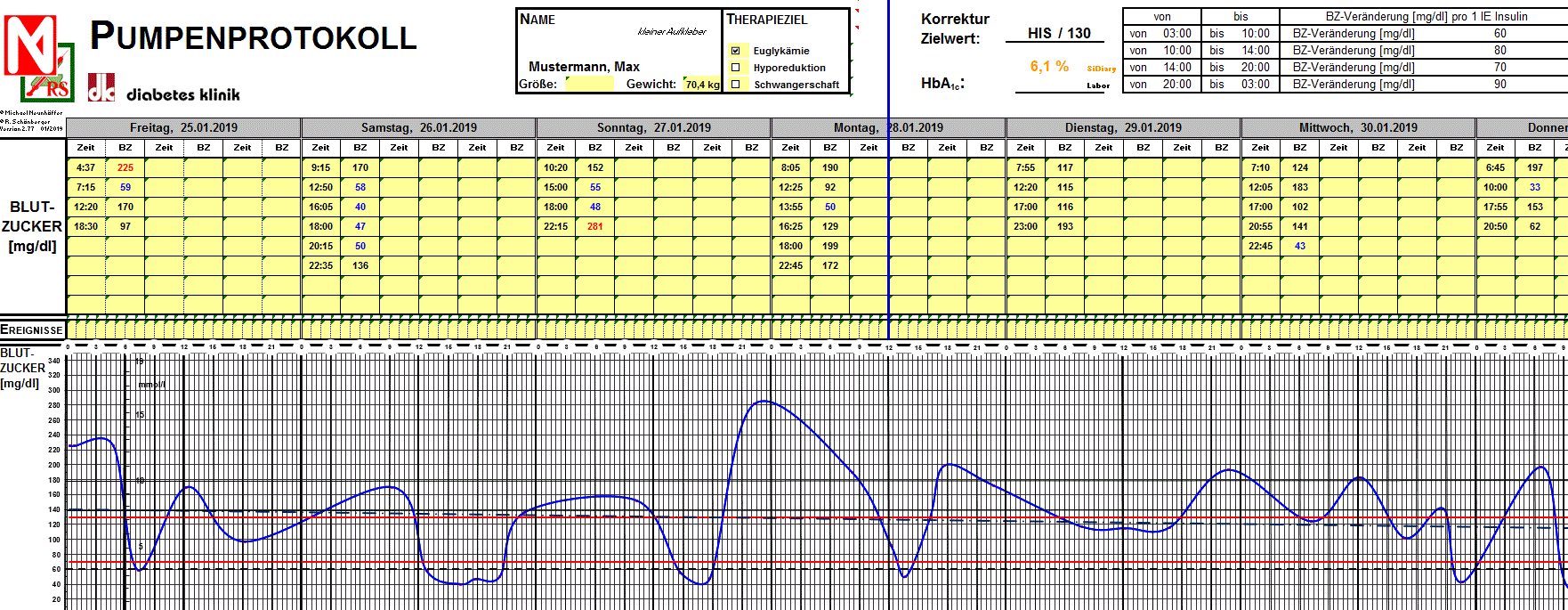Click the patient name Mustermann, Max
Image resolution: width=1568 pixels, height=610 pixels.
[584, 67]
